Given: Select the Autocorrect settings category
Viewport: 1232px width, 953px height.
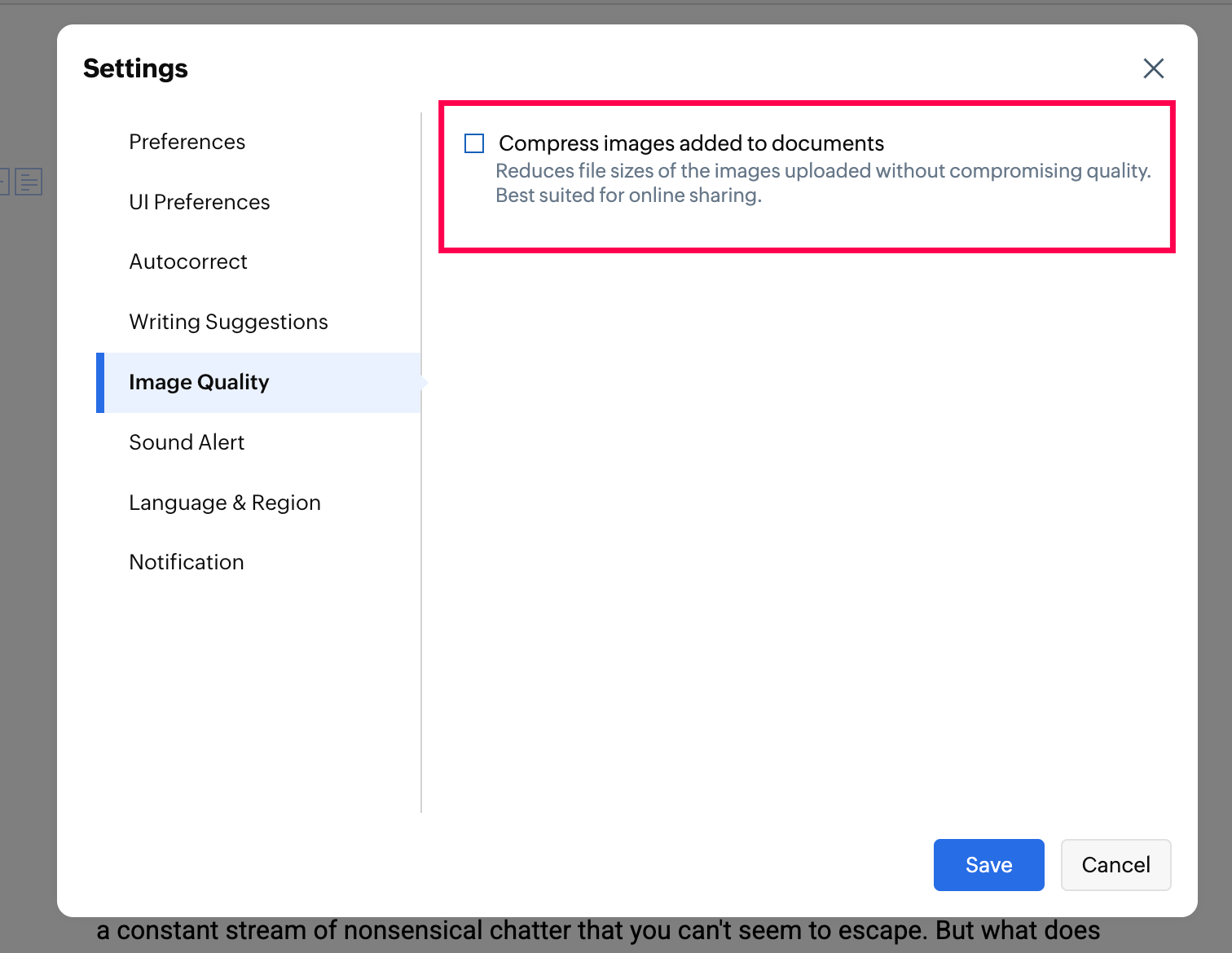Looking at the screenshot, I should [x=187, y=261].
